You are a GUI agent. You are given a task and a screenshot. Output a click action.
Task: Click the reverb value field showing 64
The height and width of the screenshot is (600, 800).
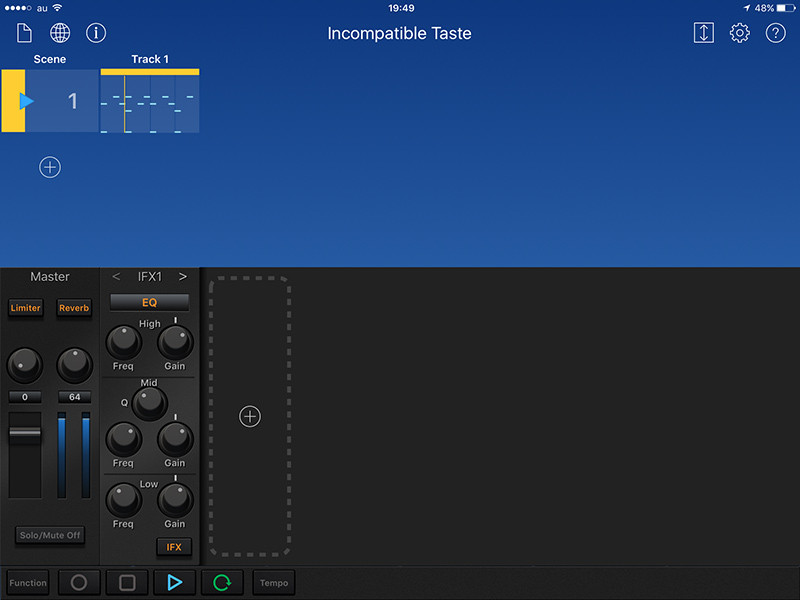74,397
